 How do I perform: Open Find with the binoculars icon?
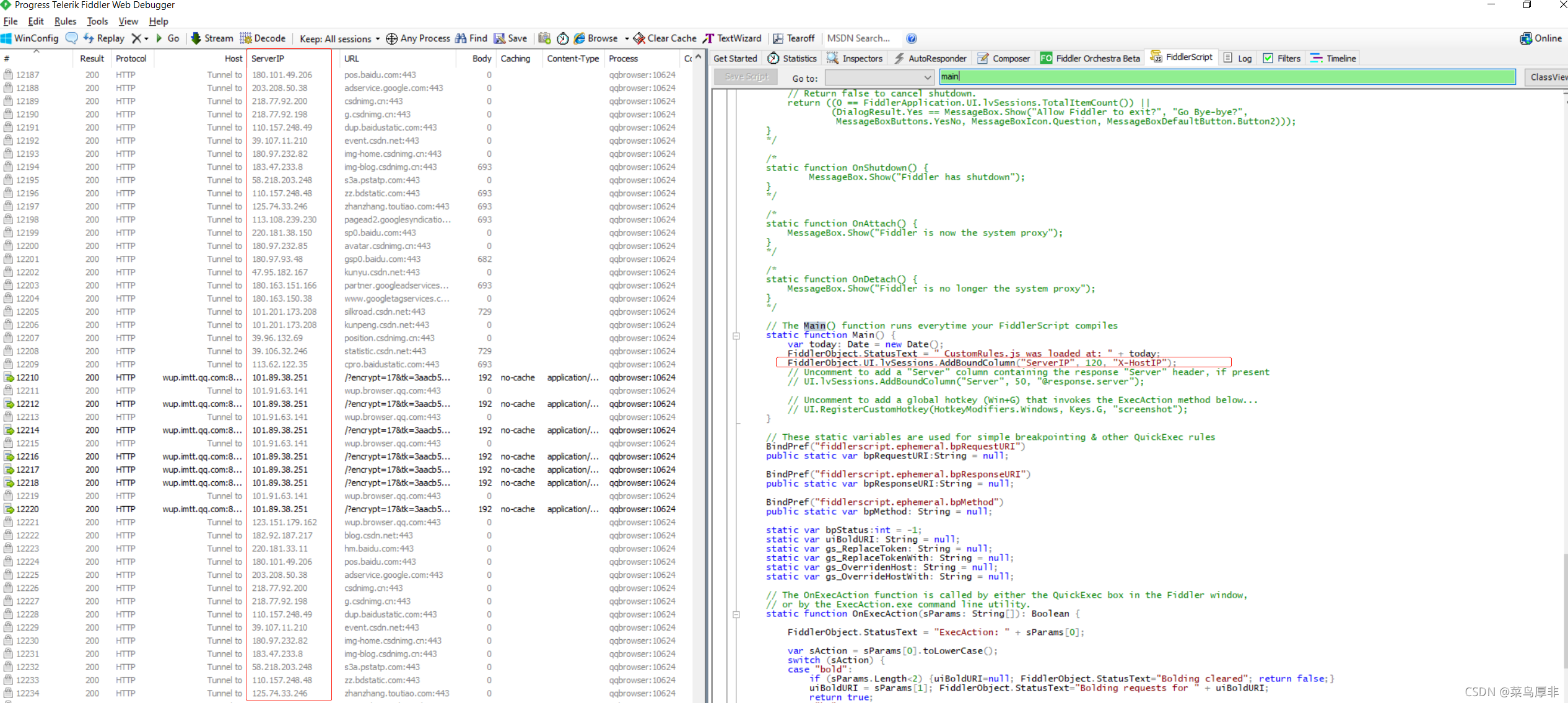coord(471,38)
